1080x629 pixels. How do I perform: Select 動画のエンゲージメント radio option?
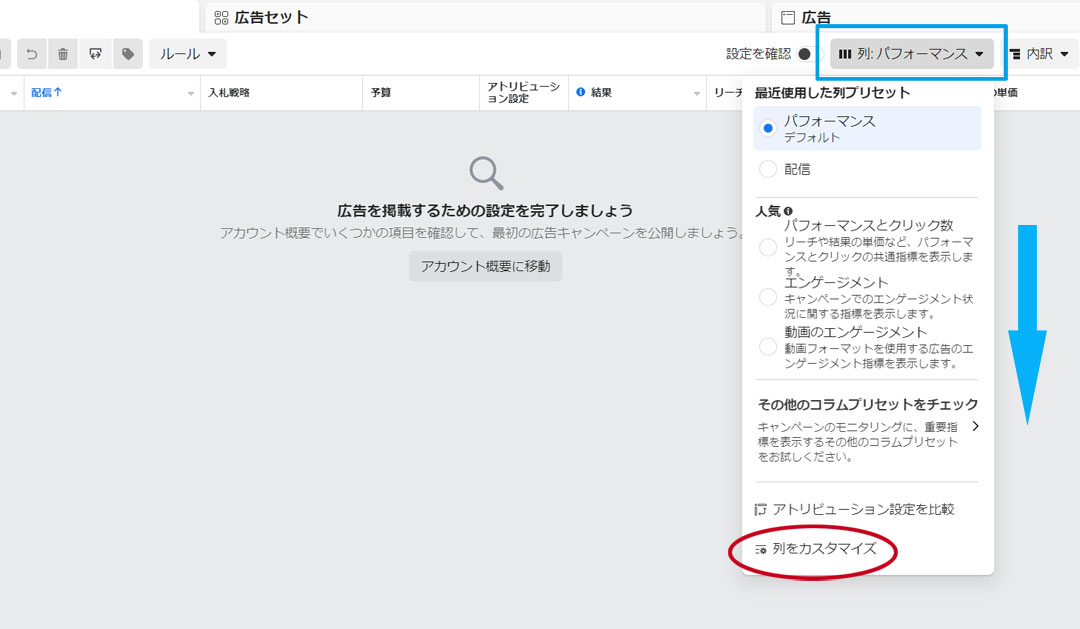pos(768,347)
